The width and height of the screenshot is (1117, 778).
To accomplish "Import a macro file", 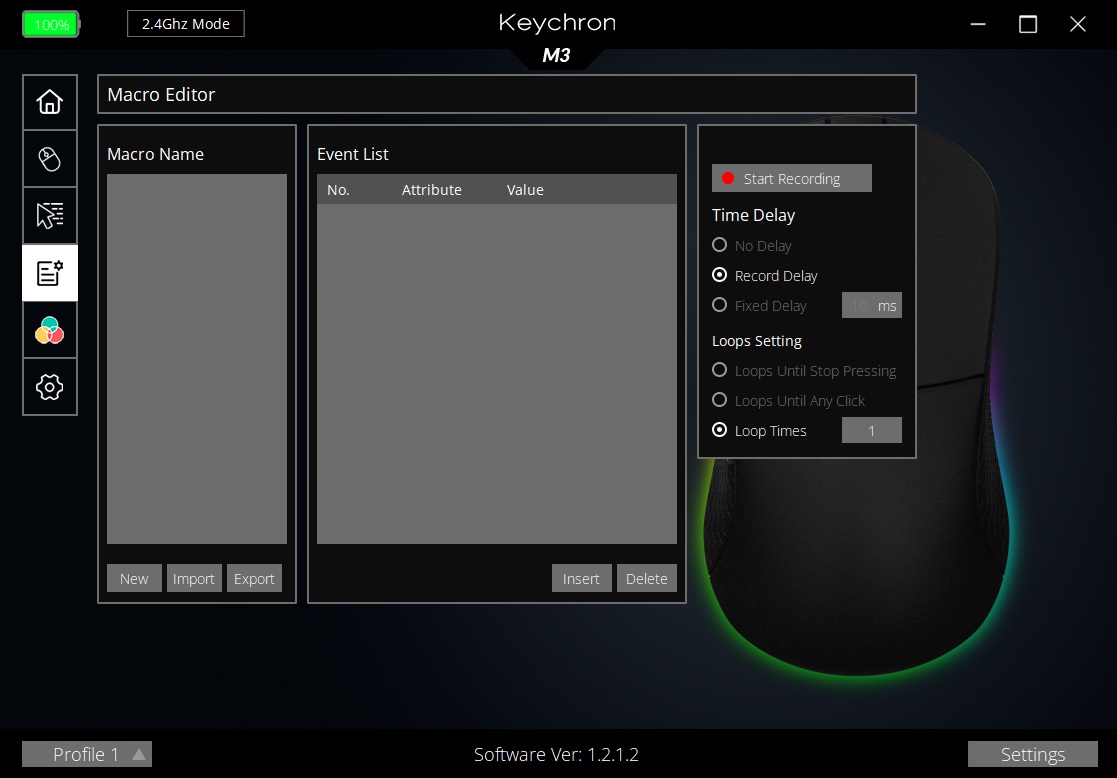I will (x=194, y=579).
